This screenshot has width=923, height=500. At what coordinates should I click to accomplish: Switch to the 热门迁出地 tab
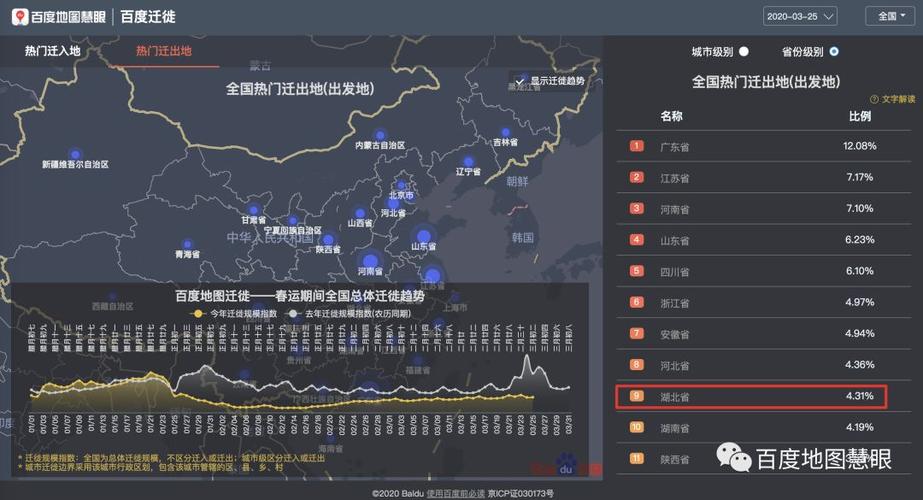point(164,51)
